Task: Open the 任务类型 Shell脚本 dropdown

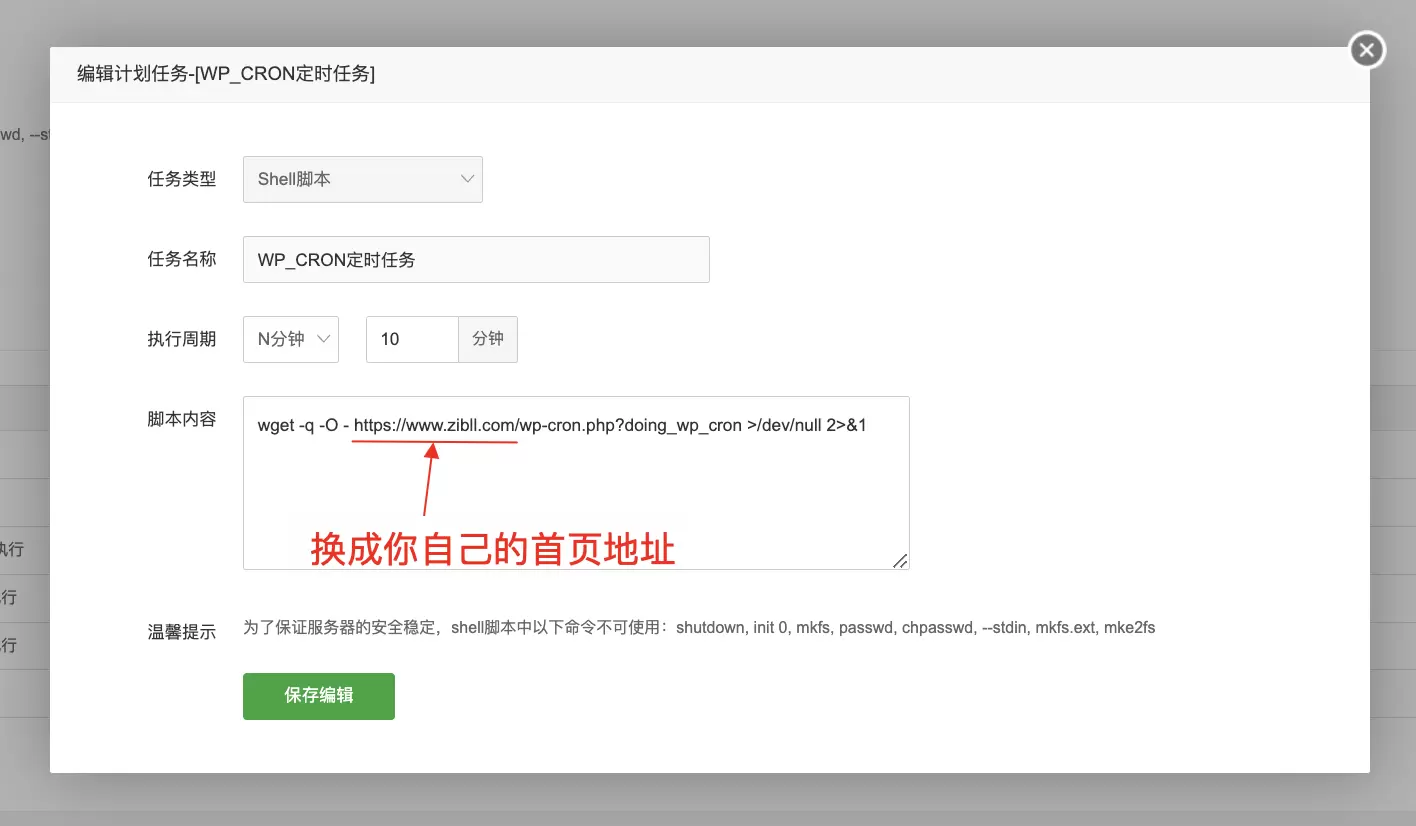Action: coord(363,179)
